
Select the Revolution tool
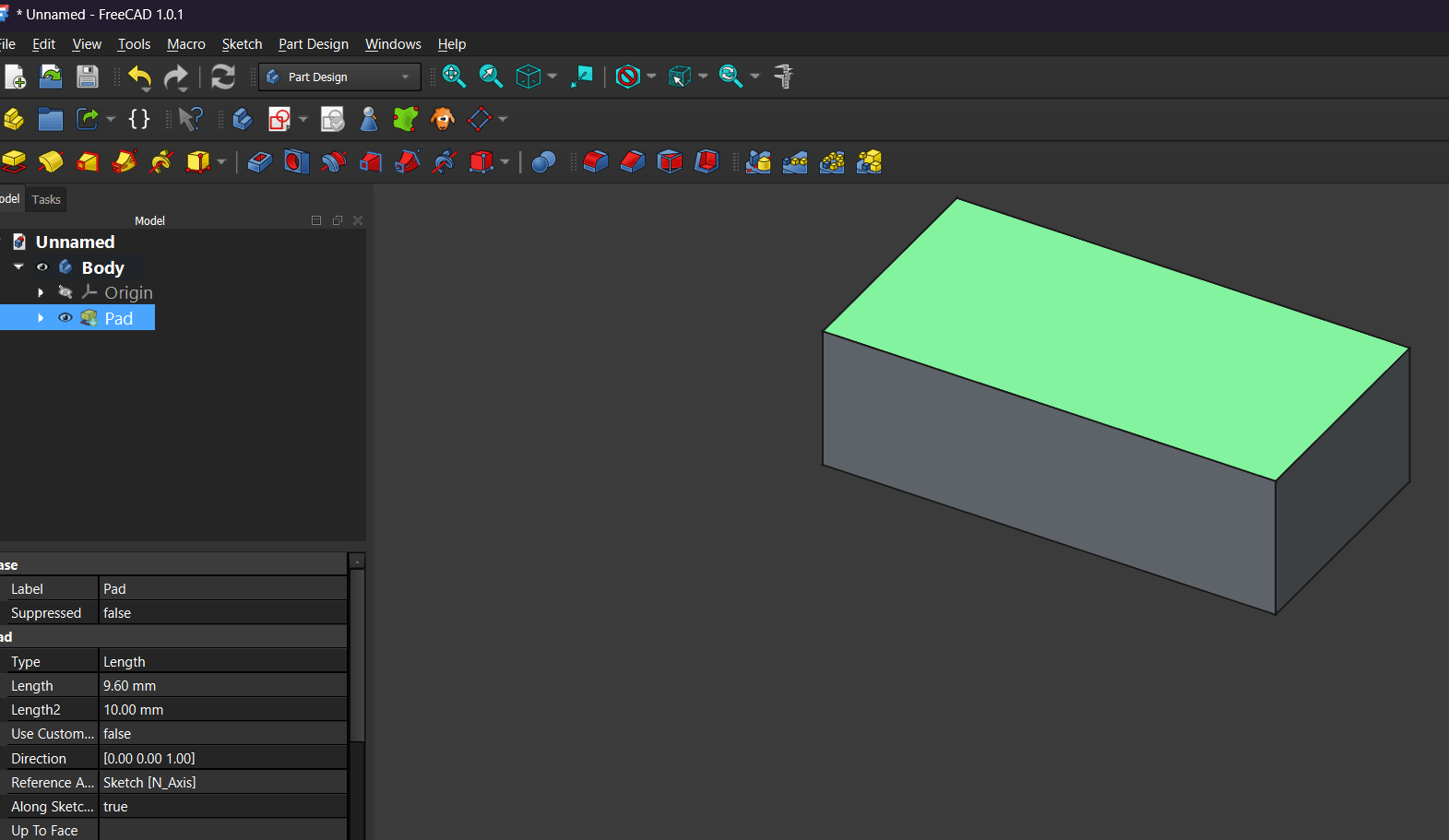coord(51,162)
